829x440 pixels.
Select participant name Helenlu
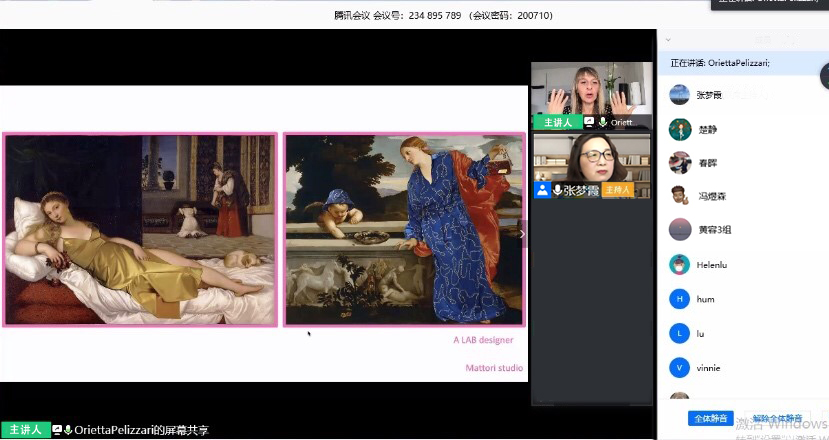click(x=712, y=265)
